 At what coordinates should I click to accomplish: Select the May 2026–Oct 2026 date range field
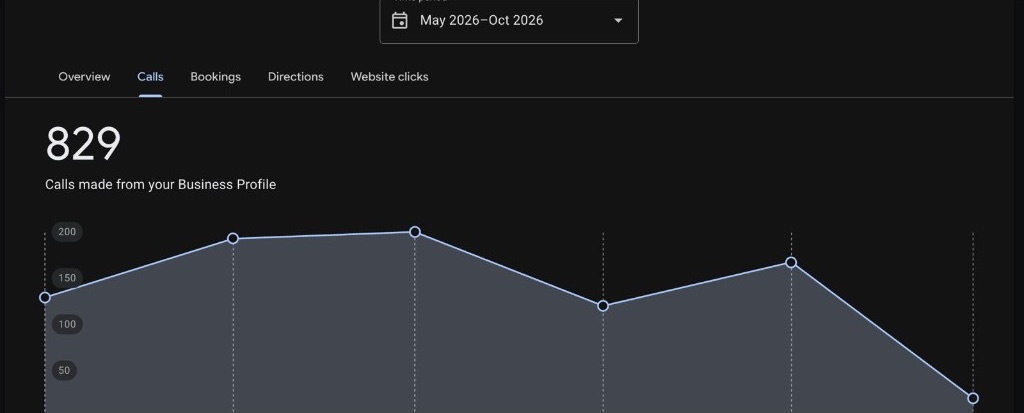pyautogui.click(x=509, y=21)
